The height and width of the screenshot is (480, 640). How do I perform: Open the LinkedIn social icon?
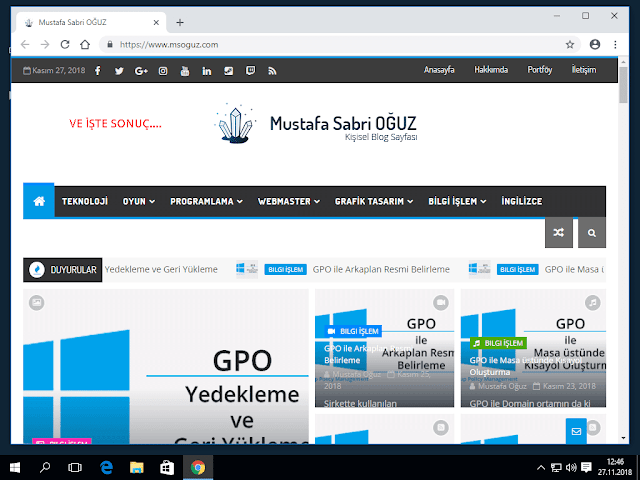tap(207, 71)
